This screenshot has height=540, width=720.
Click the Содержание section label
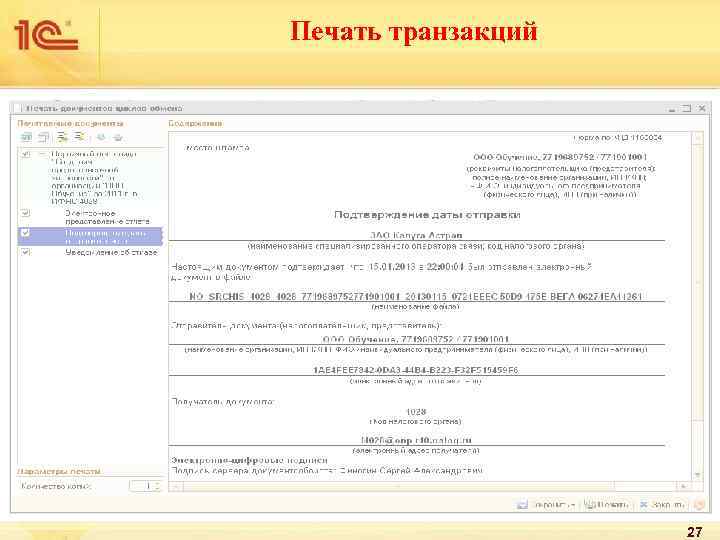pos(195,124)
